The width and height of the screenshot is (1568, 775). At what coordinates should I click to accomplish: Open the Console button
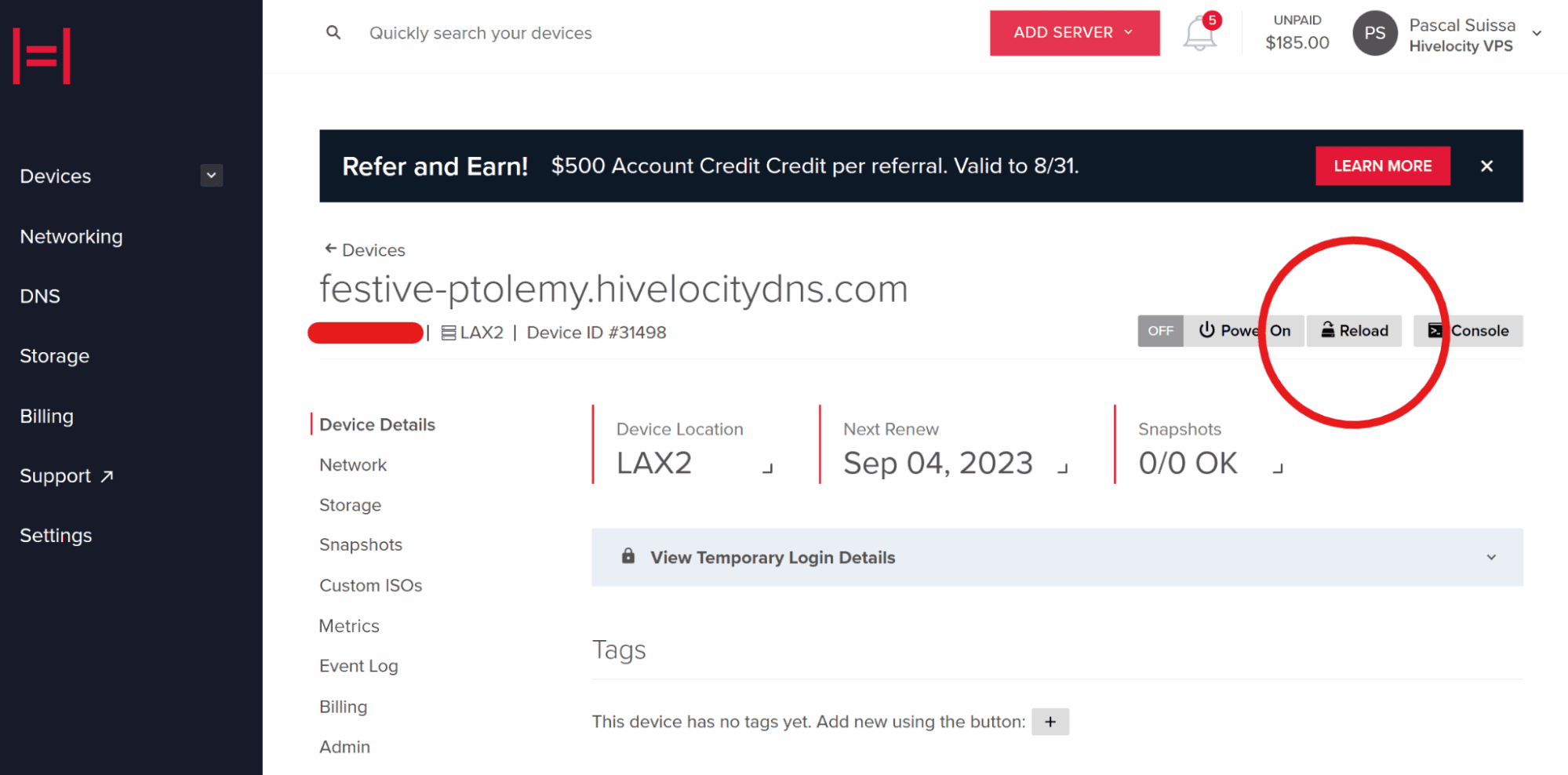coord(1468,331)
